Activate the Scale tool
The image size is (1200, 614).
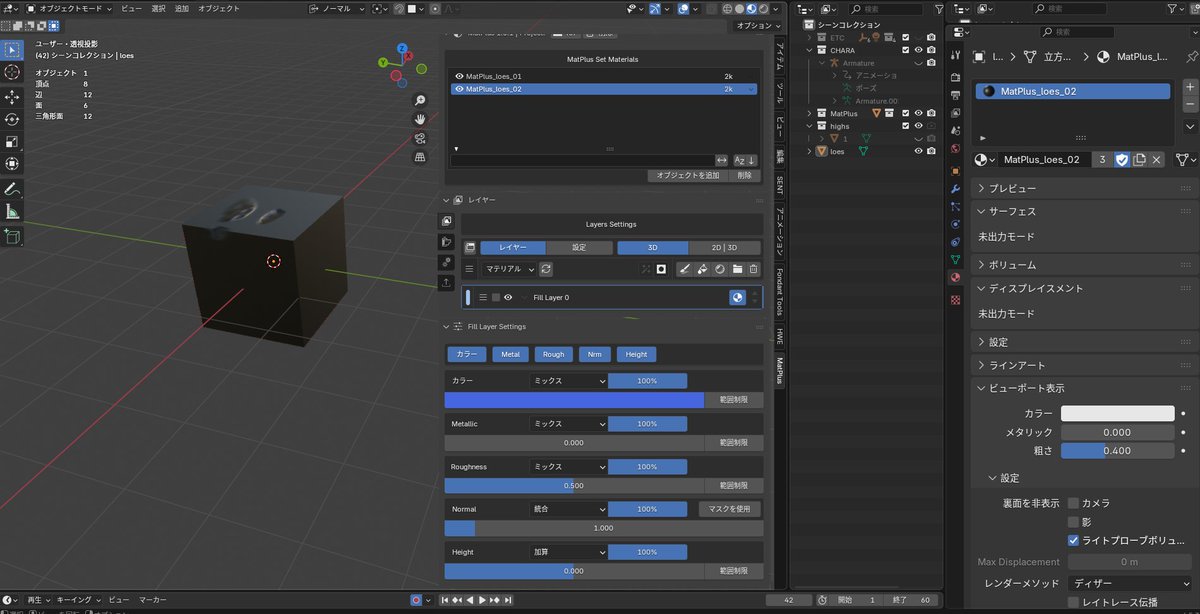12,141
